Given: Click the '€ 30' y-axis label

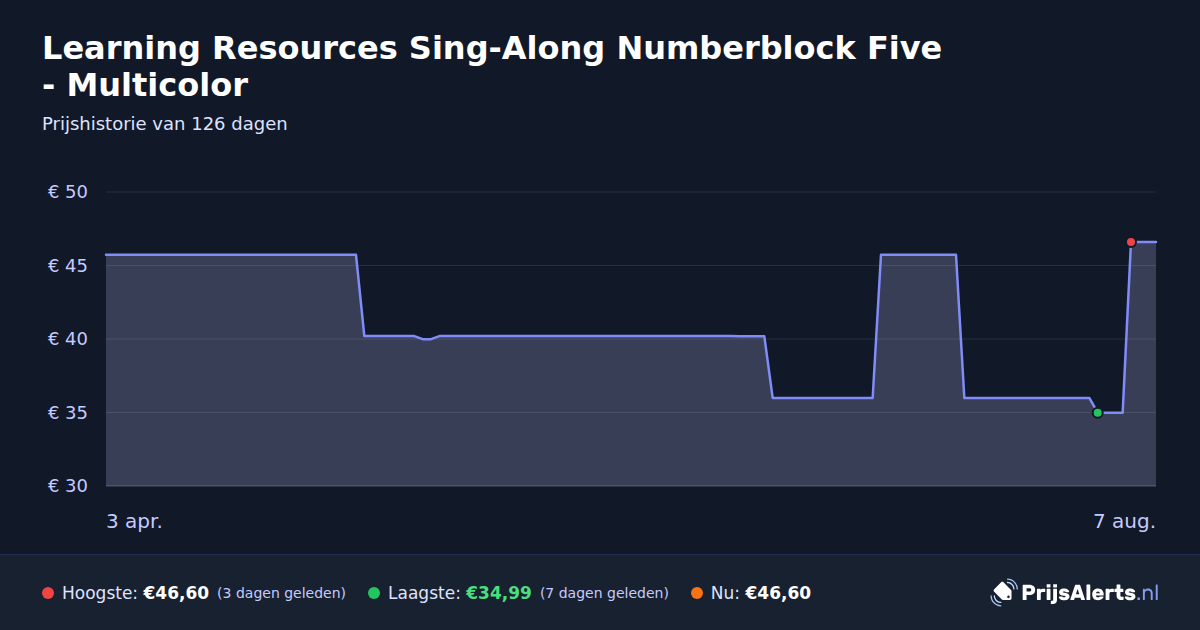Looking at the screenshot, I should (68, 486).
